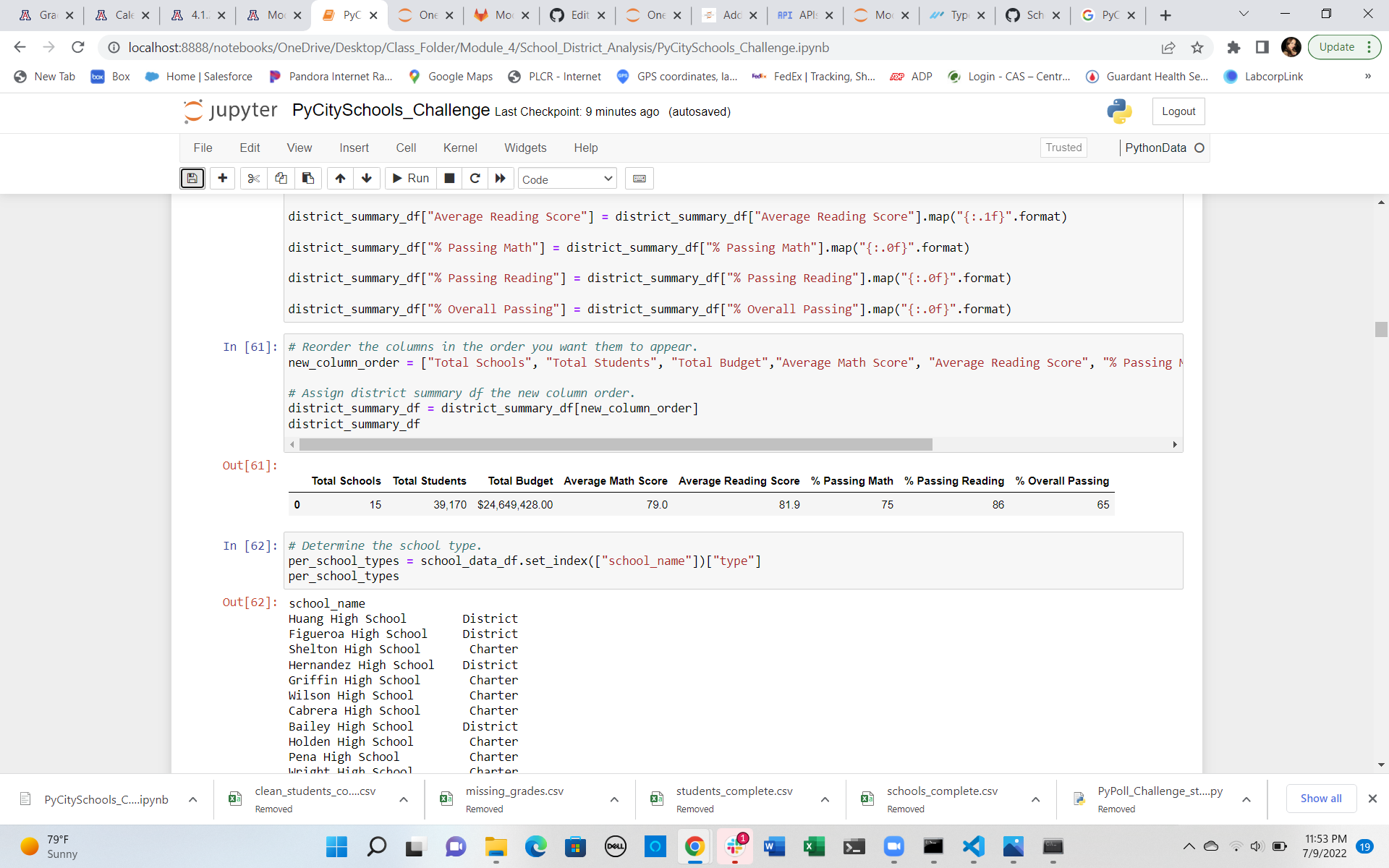Toggle the bookmark star for this page
This screenshot has width=1389, height=868.
(x=1197, y=48)
